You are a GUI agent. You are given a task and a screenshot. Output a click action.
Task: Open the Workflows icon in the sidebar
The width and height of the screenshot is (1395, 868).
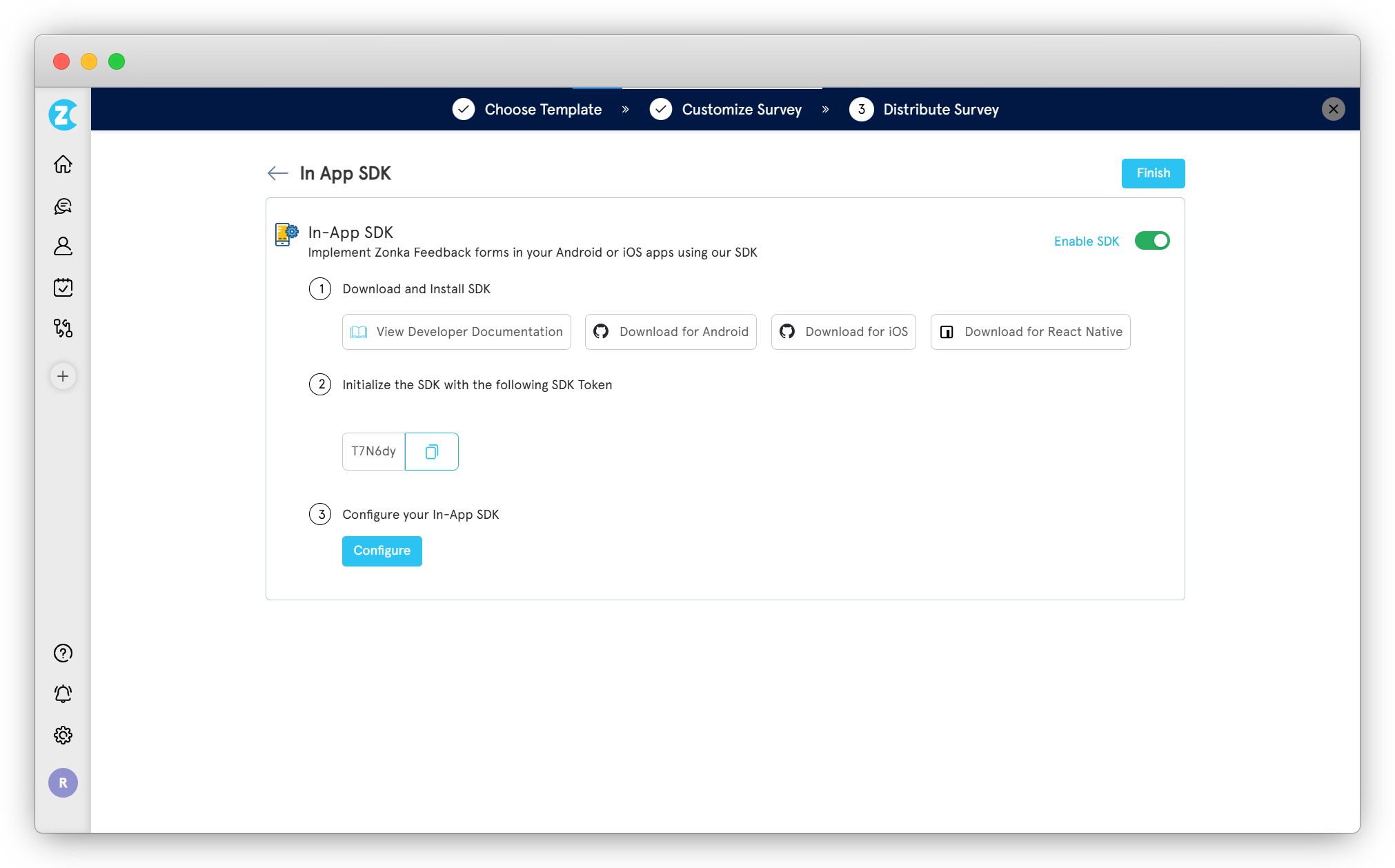(x=63, y=329)
